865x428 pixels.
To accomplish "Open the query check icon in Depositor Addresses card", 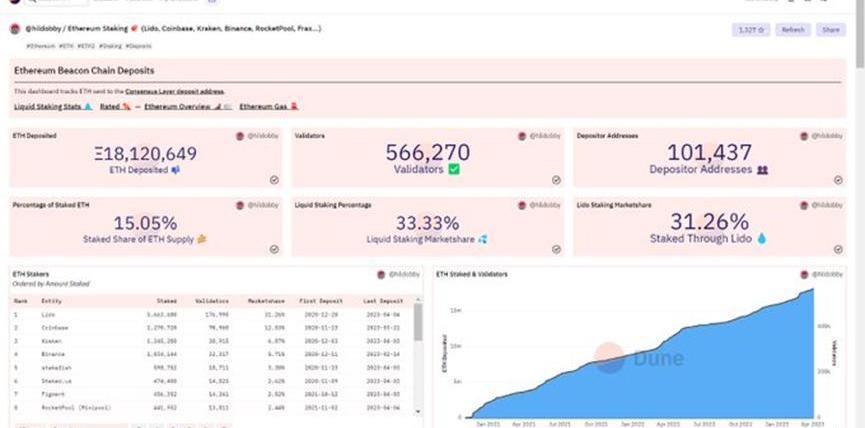I will 838,180.
